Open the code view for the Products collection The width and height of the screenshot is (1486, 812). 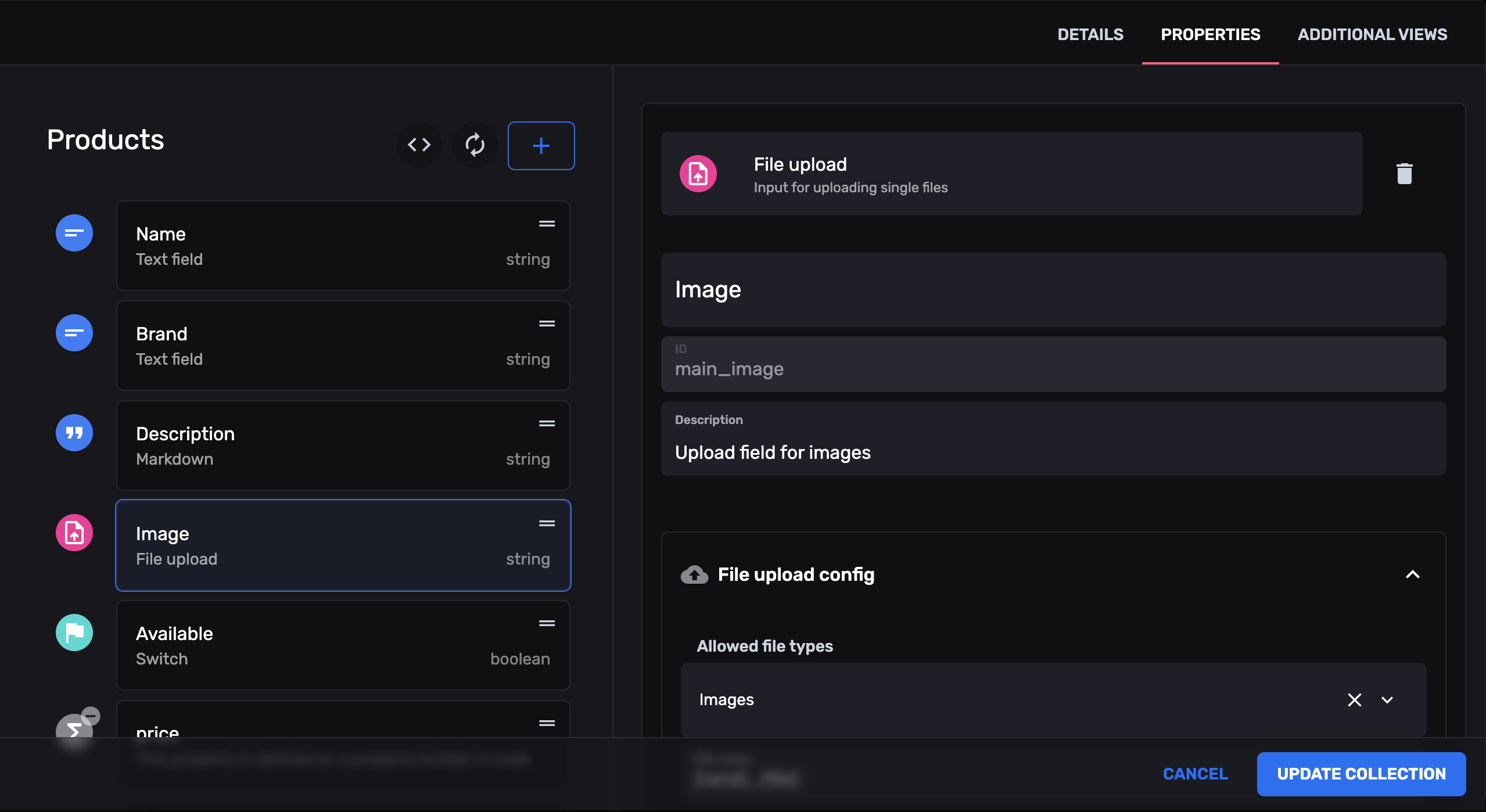[419, 145]
